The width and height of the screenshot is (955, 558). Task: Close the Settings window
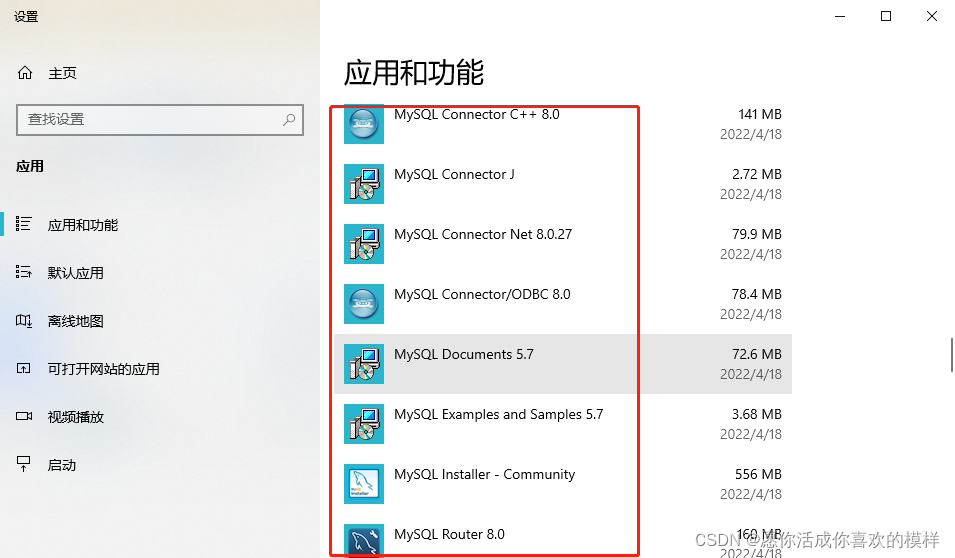[x=932, y=16]
